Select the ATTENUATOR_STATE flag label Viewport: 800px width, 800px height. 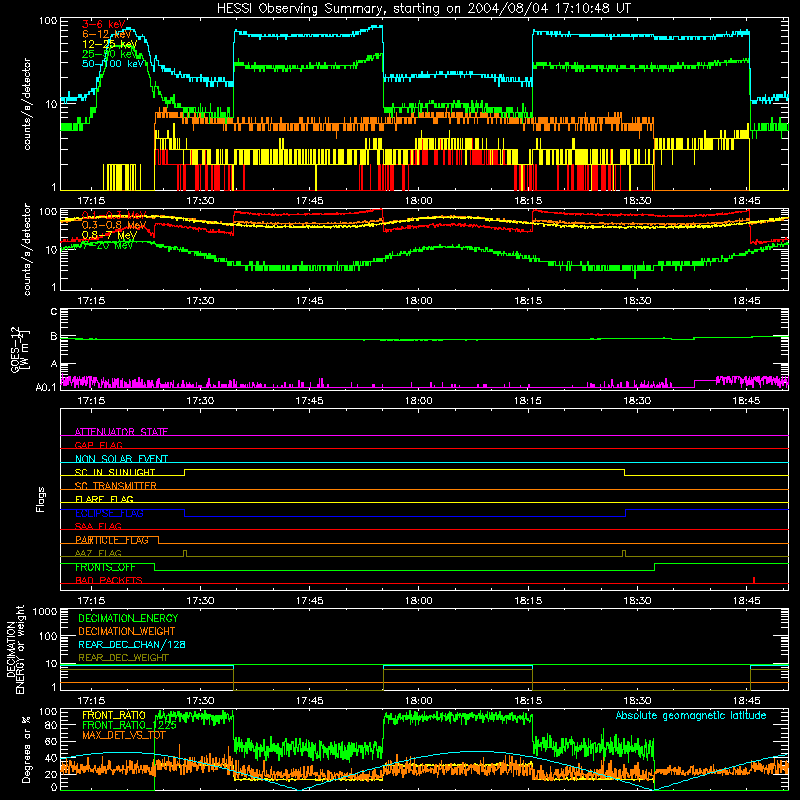pos(121,432)
